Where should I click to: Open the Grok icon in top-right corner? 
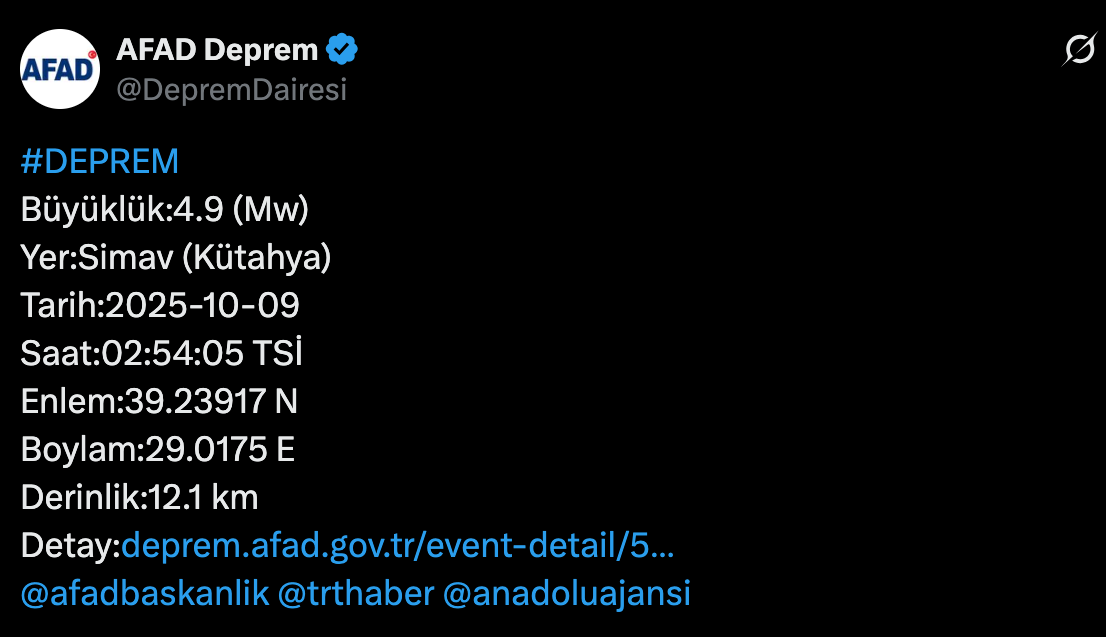(x=1079, y=49)
